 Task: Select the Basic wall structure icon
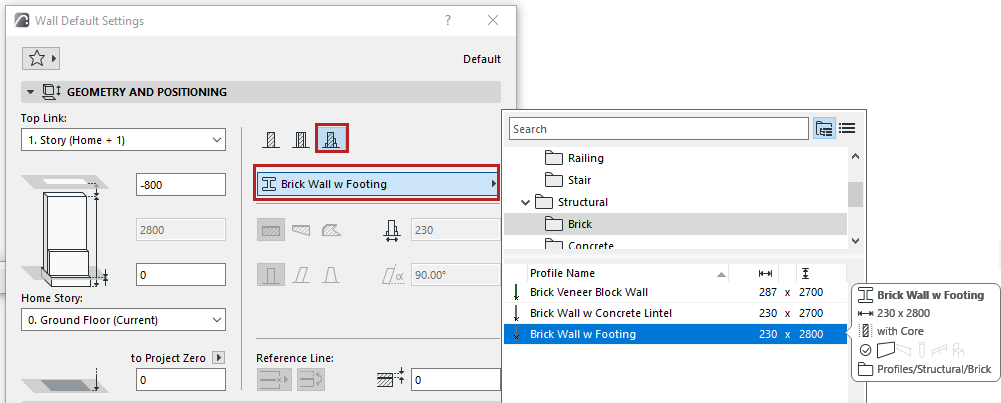click(269, 139)
